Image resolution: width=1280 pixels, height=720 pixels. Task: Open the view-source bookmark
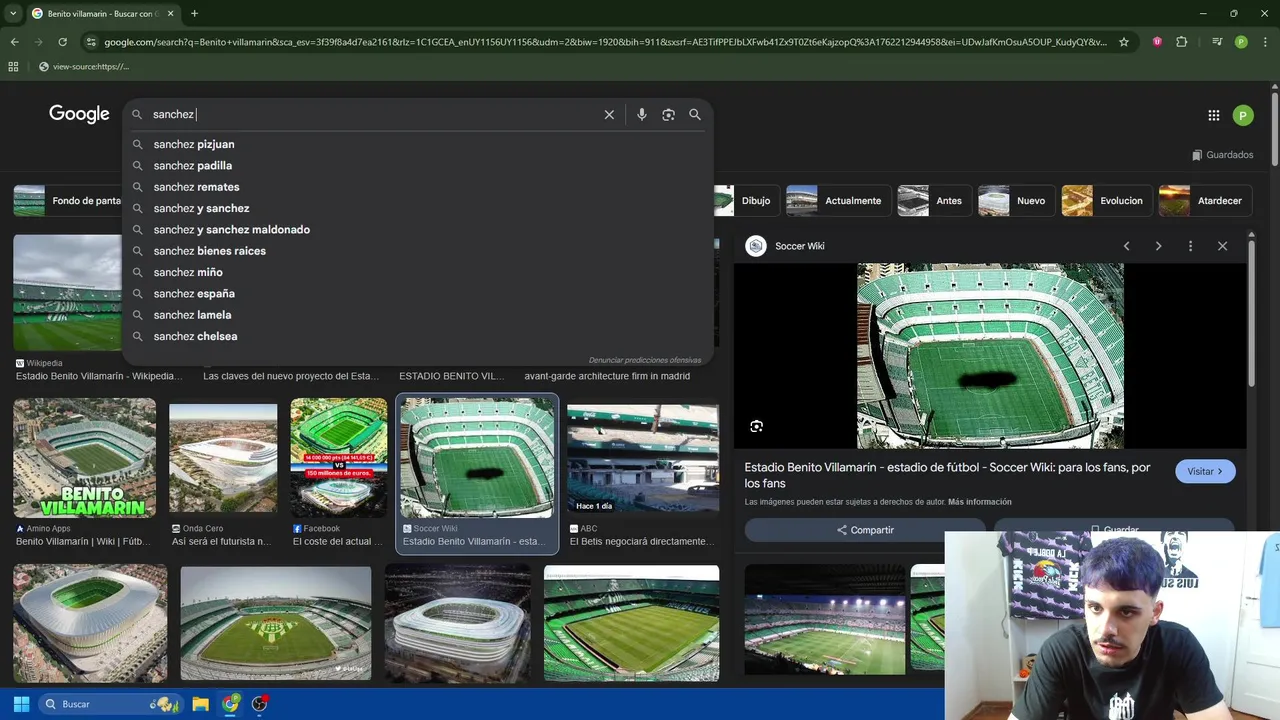[84, 67]
